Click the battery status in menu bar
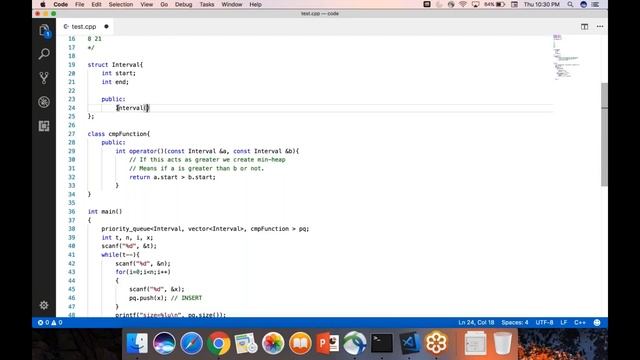 click(x=495, y=4)
